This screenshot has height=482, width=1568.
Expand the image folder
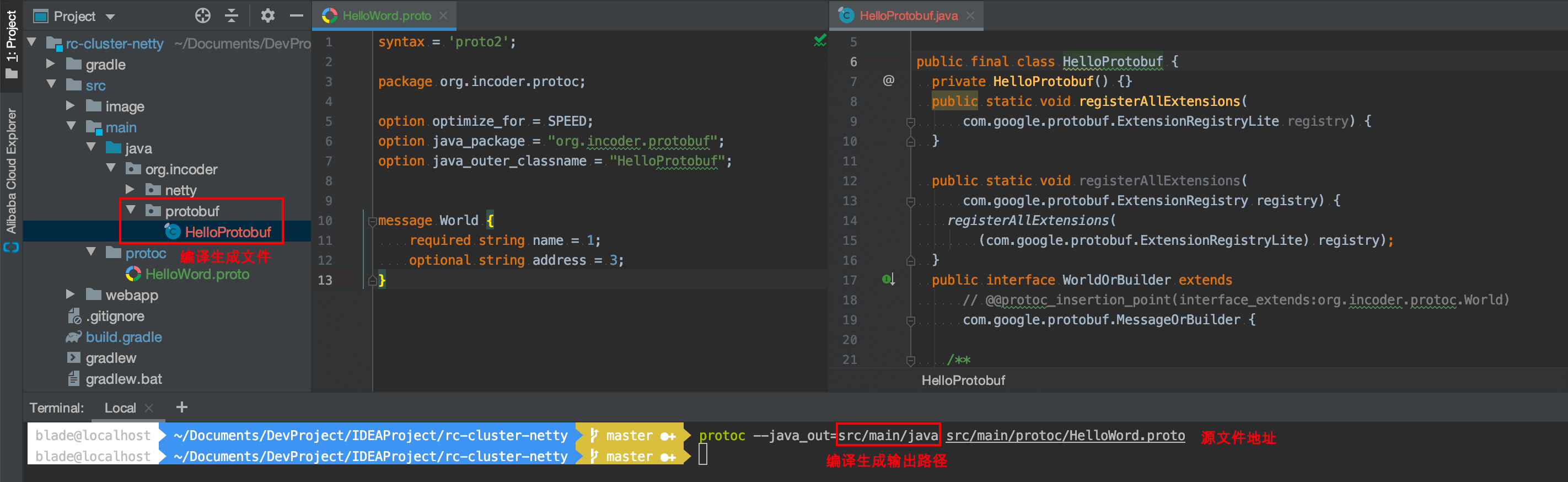71,105
